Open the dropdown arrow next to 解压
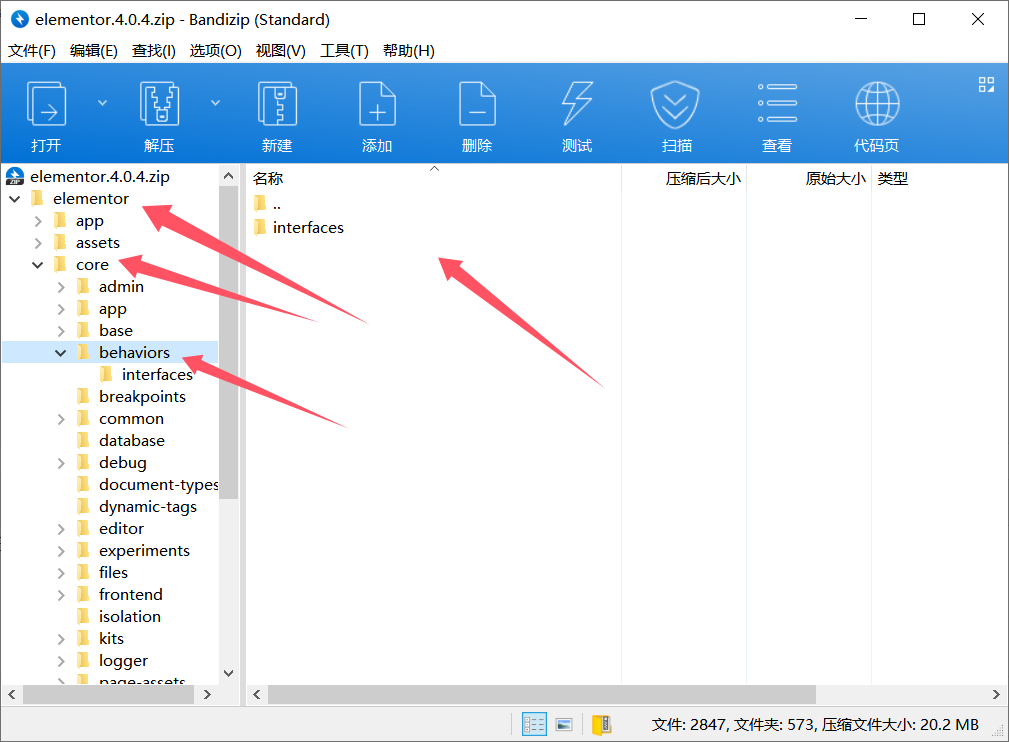Viewport: 1009px width, 742px height. pos(216,103)
